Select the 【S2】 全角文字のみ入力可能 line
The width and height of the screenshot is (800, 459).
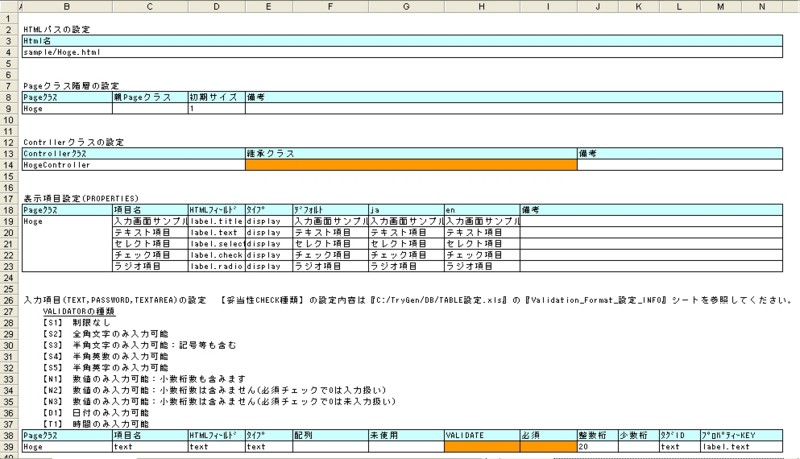[x=105, y=334]
